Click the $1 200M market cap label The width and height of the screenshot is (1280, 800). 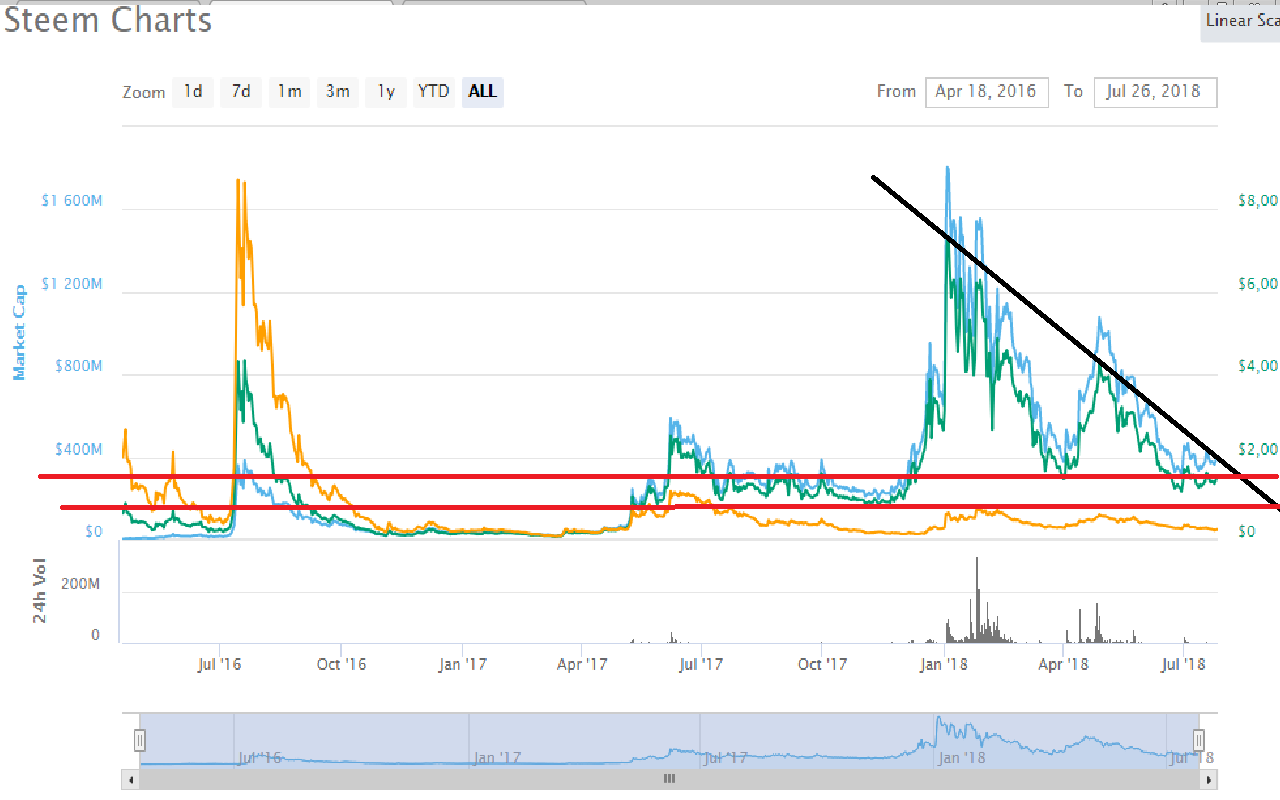coord(71,284)
